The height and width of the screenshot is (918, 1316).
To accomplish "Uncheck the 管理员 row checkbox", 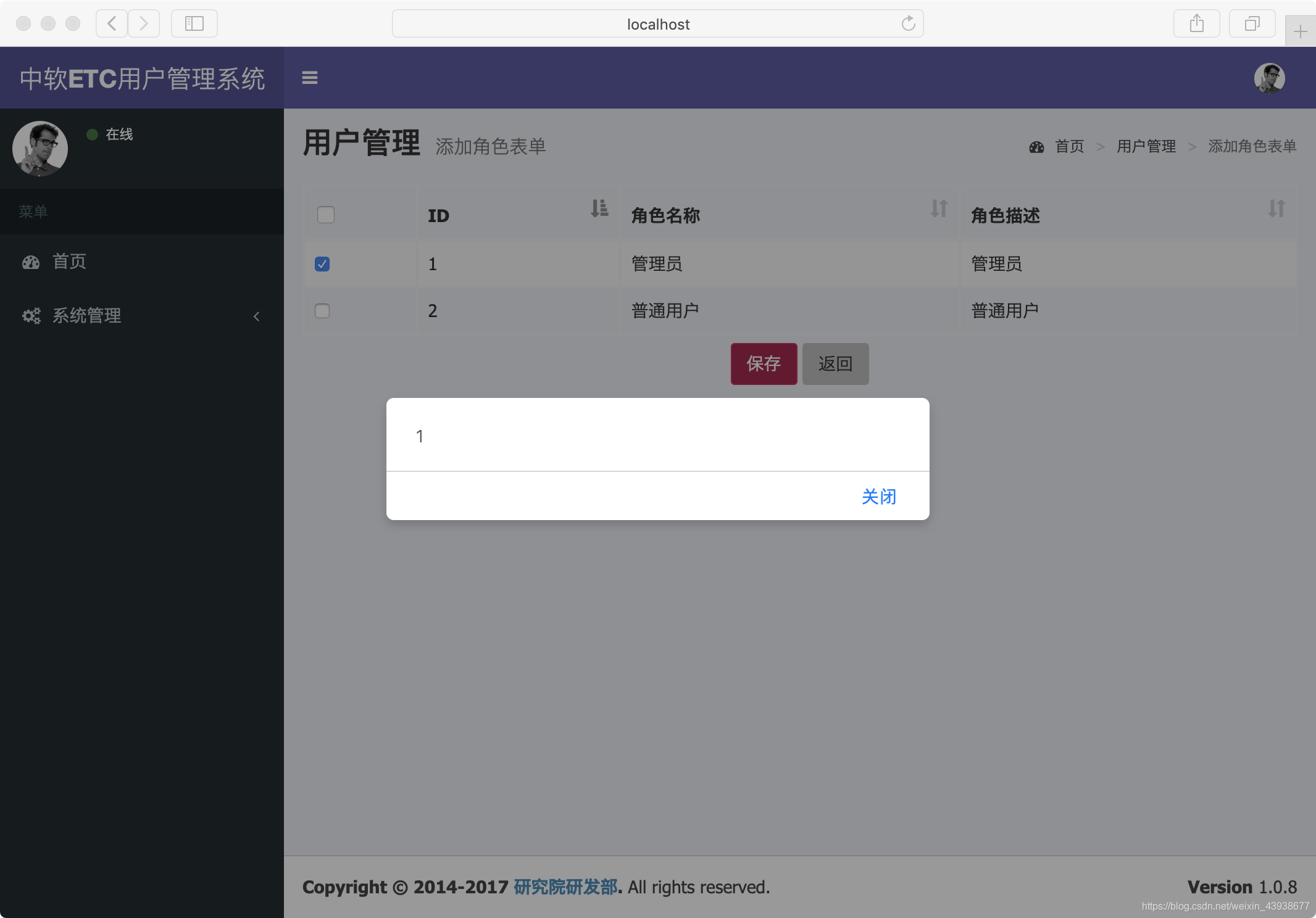I will point(322,264).
